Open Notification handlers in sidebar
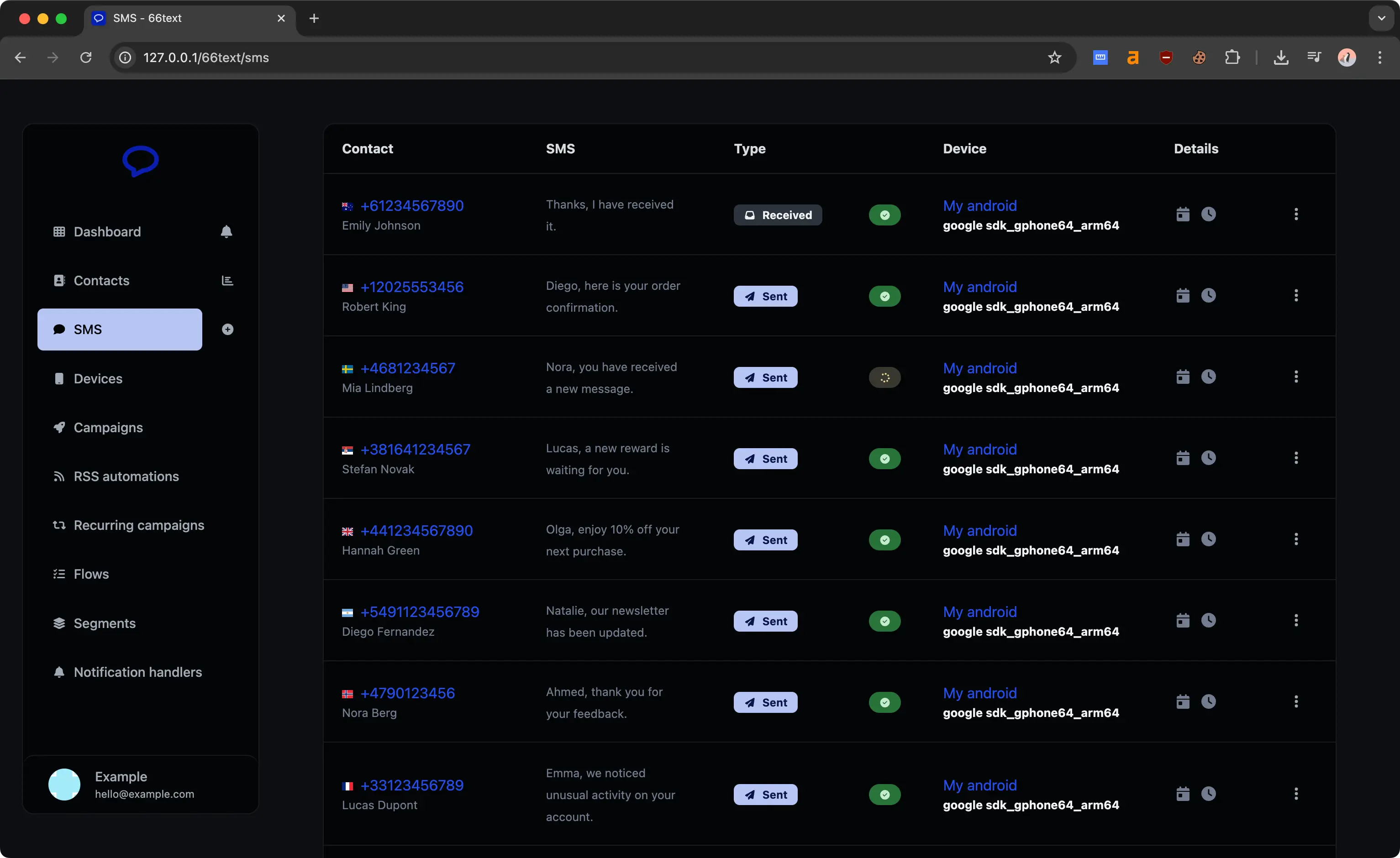Image resolution: width=1400 pixels, height=858 pixels. tap(137, 672)
